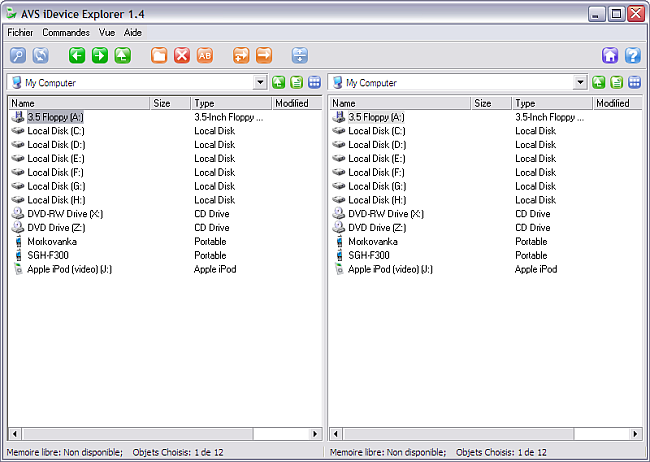
Task: Click right panel horizontal scrollbar thumb
Action: pyautogui.click(x=458, y=434)
